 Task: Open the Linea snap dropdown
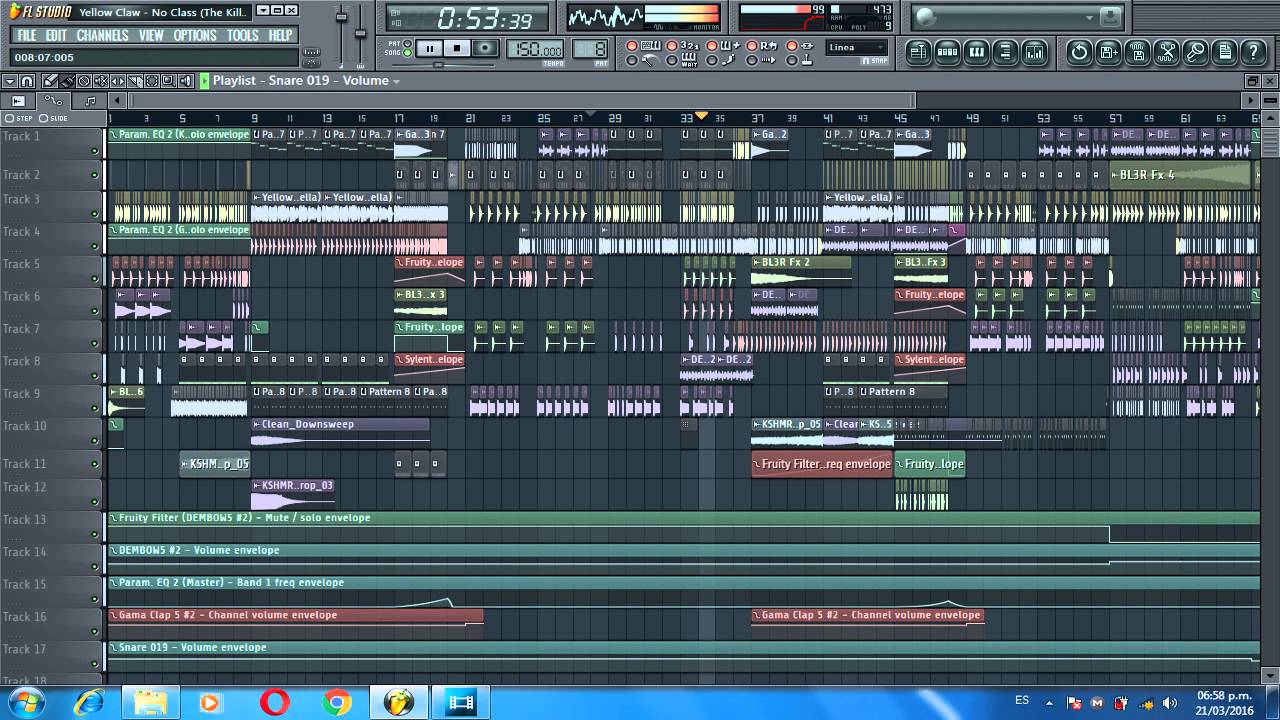pyautogui.click(x=857, y=47)
